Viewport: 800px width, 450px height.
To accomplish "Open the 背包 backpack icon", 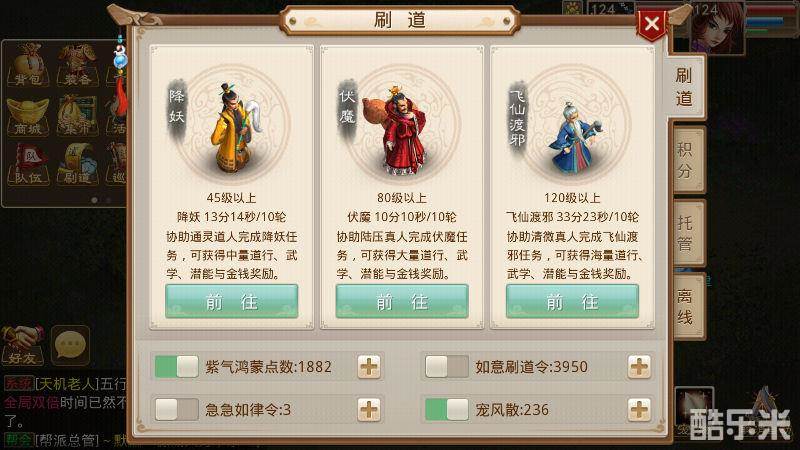I will tap(28, 65).
